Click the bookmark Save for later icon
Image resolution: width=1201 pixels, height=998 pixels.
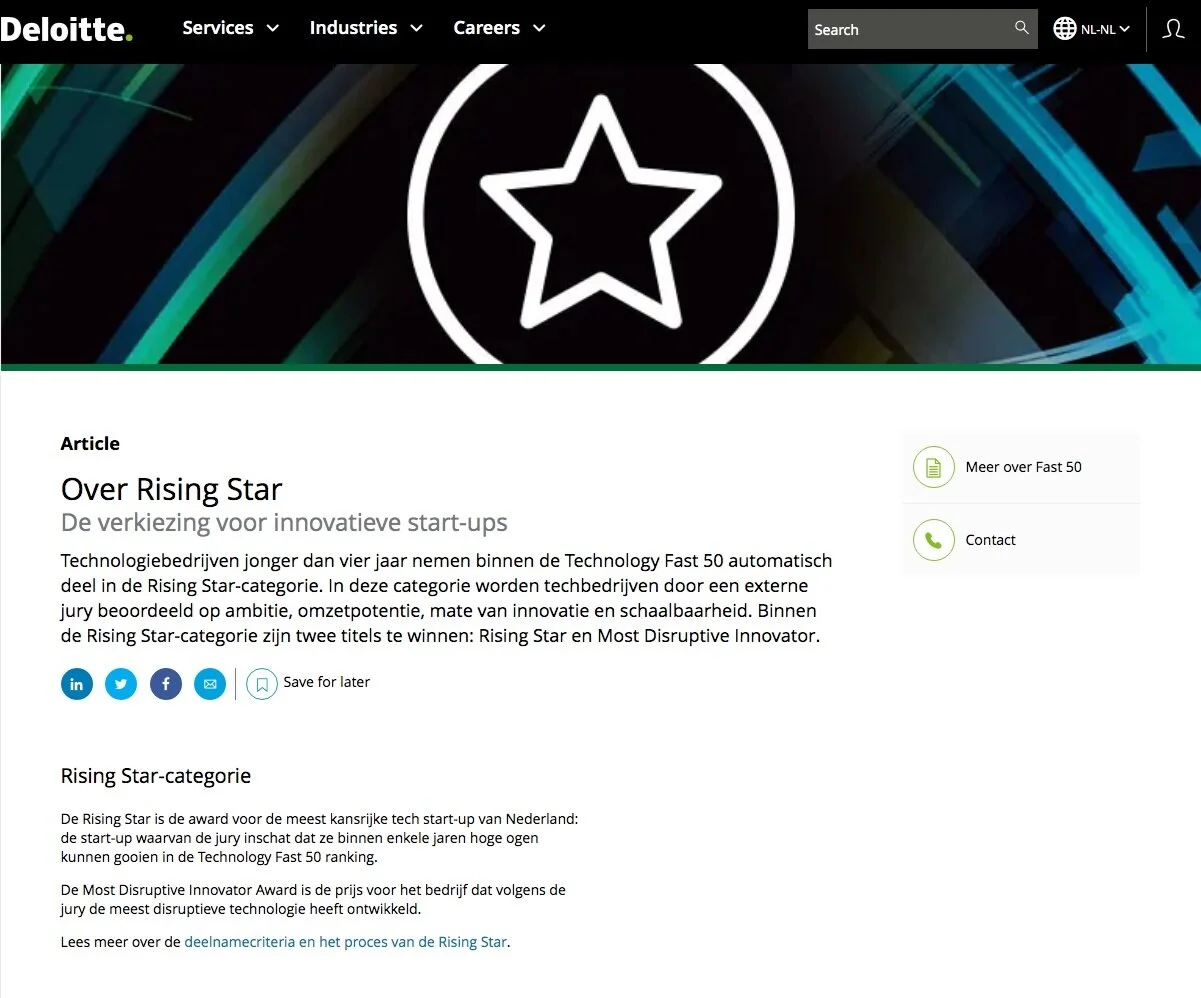tap(262, 684)
